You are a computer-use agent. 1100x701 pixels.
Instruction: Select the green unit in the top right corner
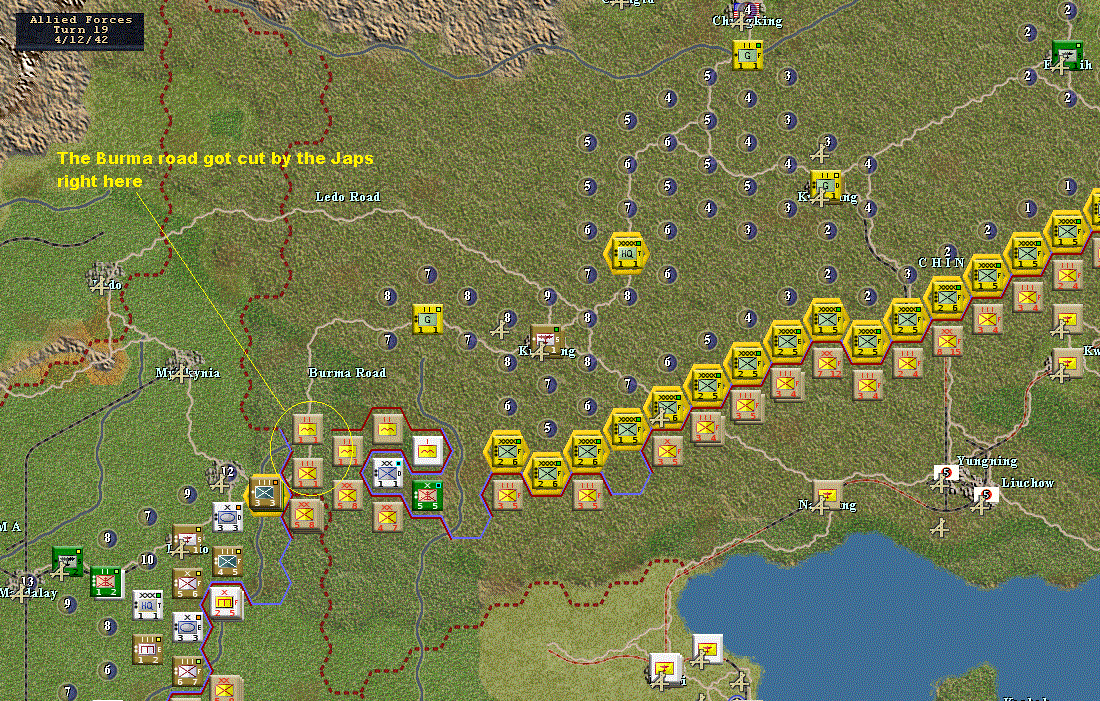1067,55
